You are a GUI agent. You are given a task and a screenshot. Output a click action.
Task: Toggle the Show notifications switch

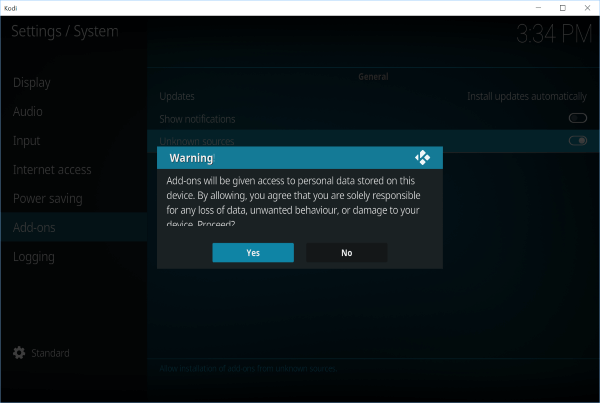tap(577, 118)
